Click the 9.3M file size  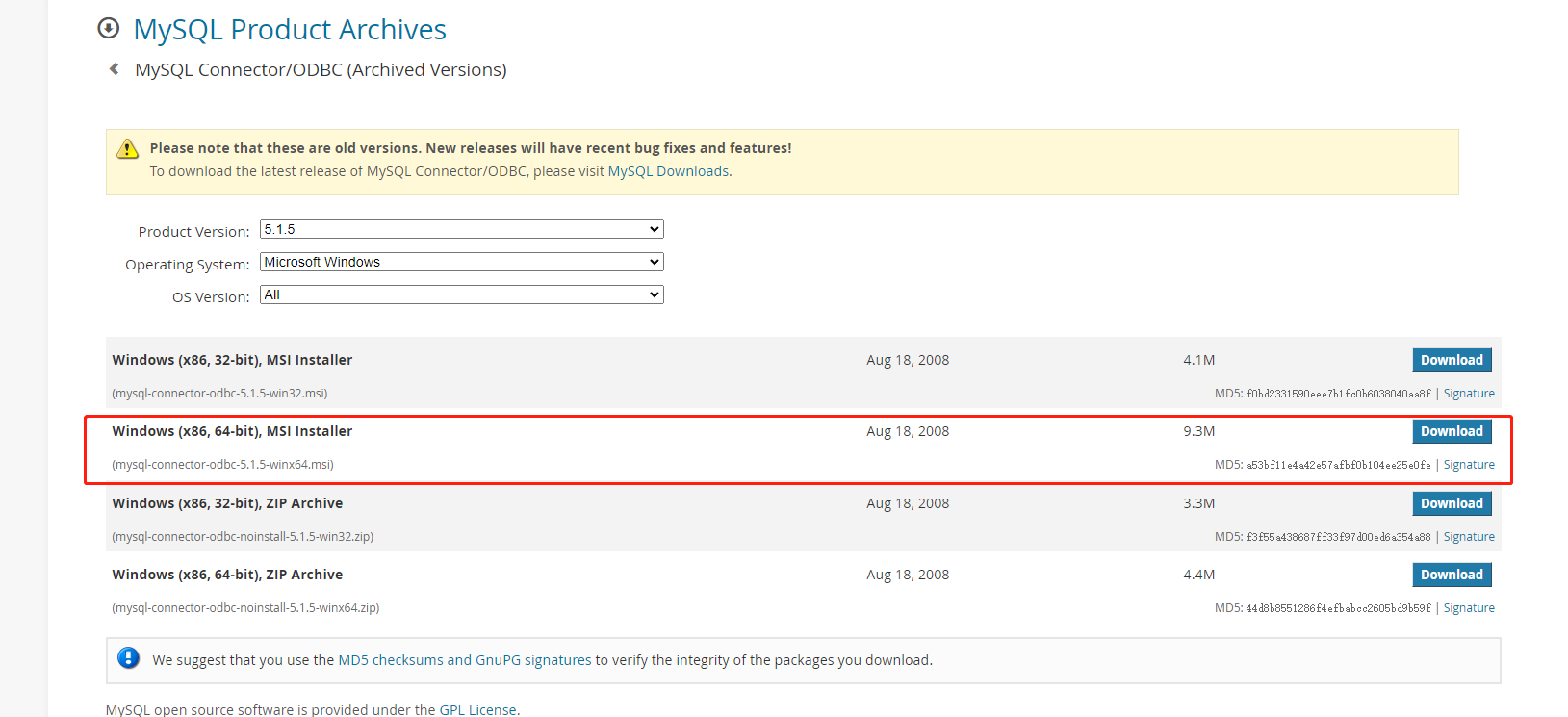[x=1198, y=431]
